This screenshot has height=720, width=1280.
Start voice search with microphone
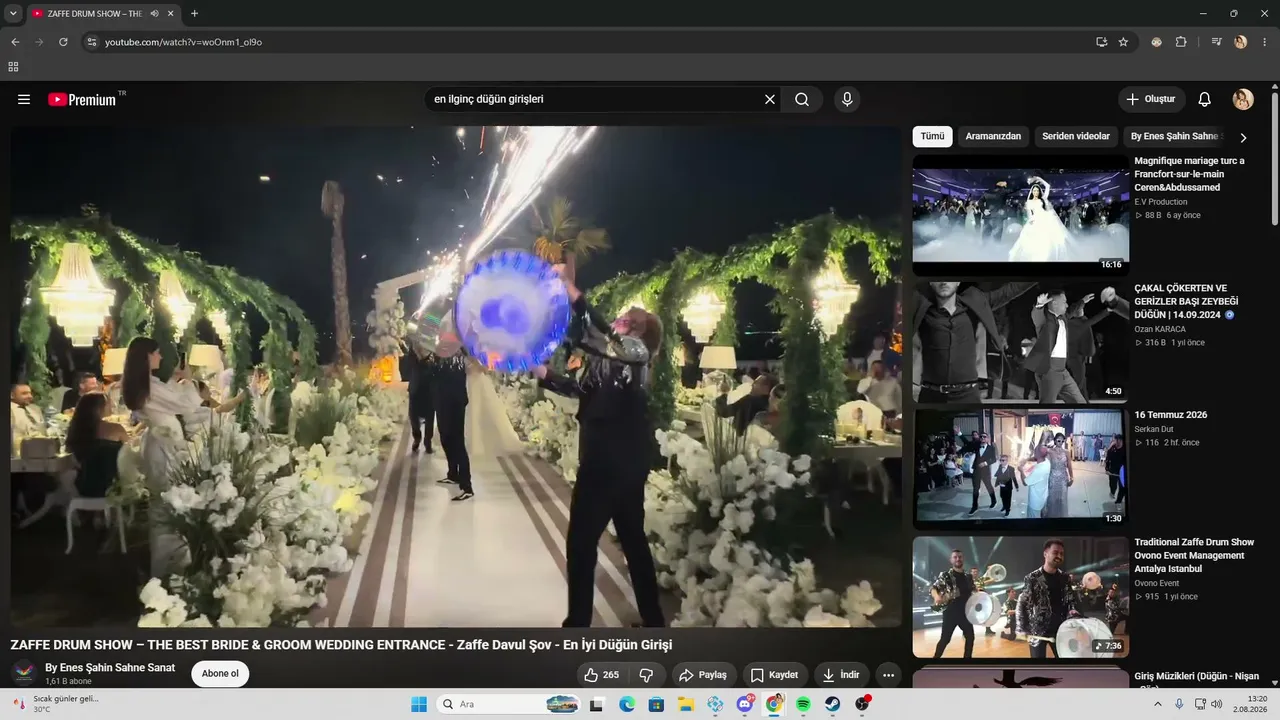(x=847, y=99)
